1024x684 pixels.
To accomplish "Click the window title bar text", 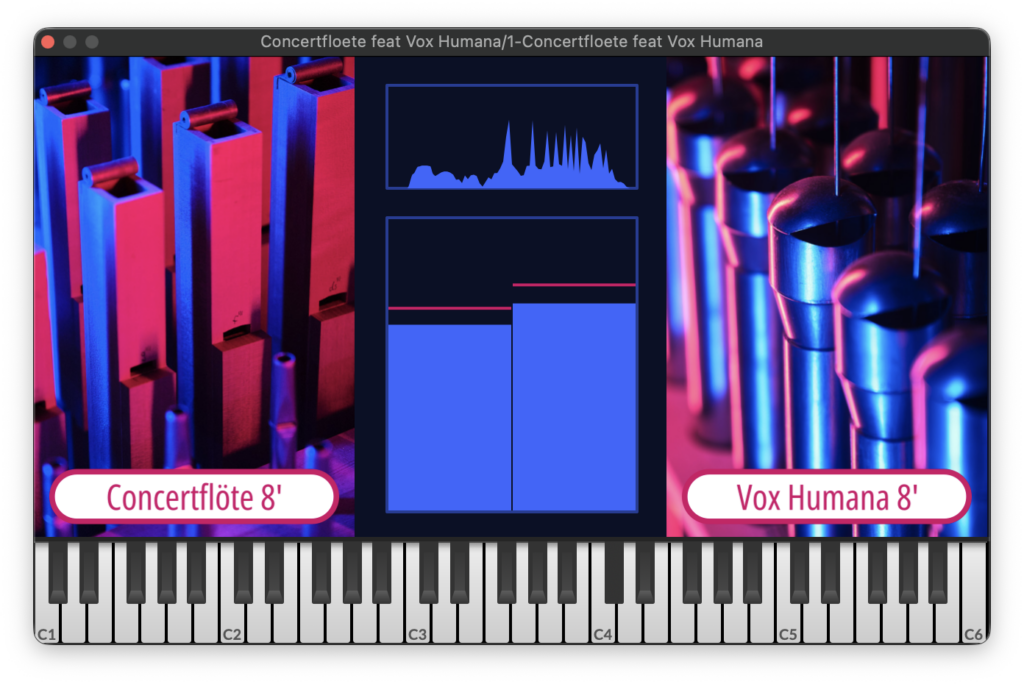I will point(511,42).
